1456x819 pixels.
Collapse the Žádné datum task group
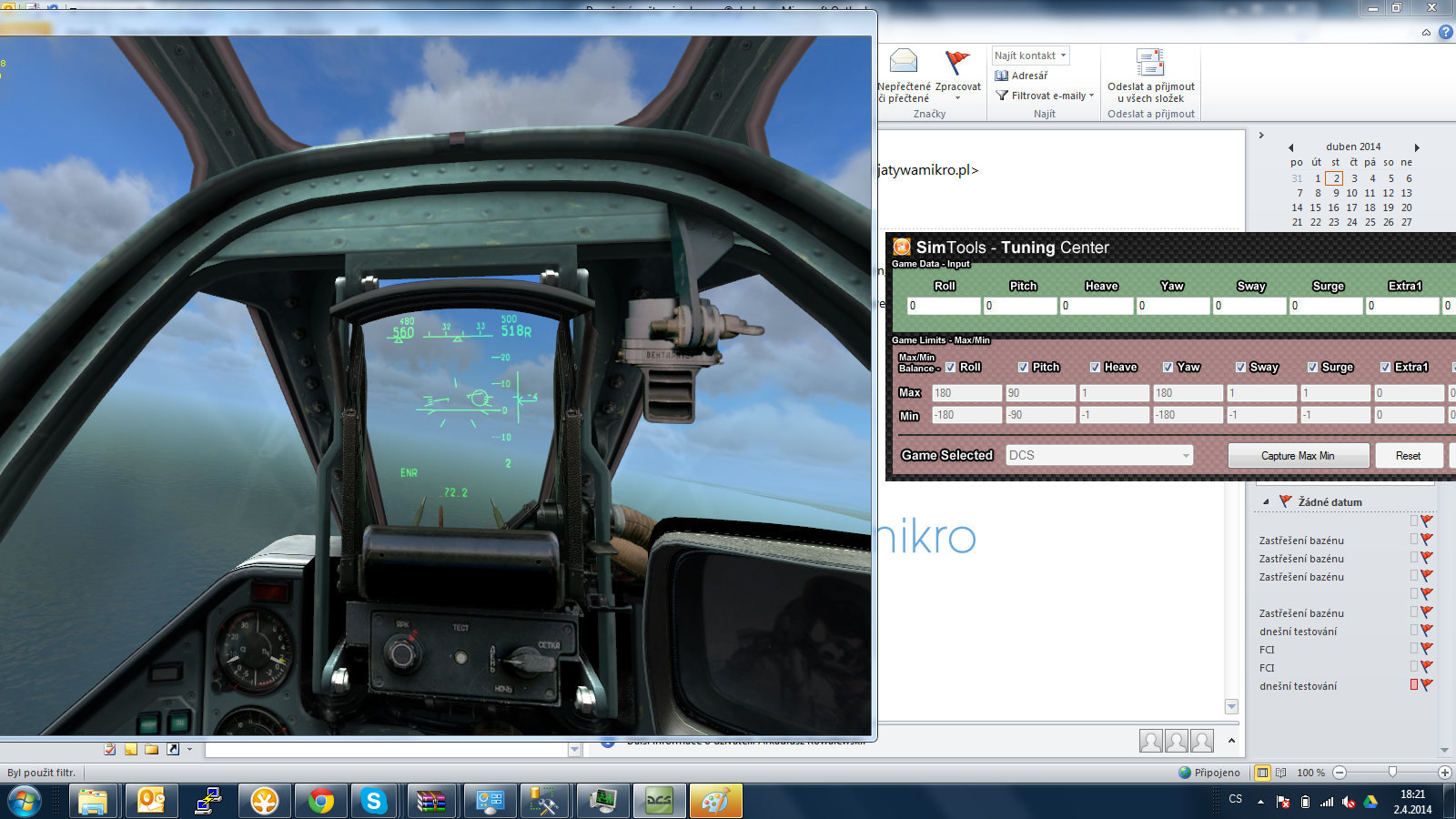pos(1266,502)
